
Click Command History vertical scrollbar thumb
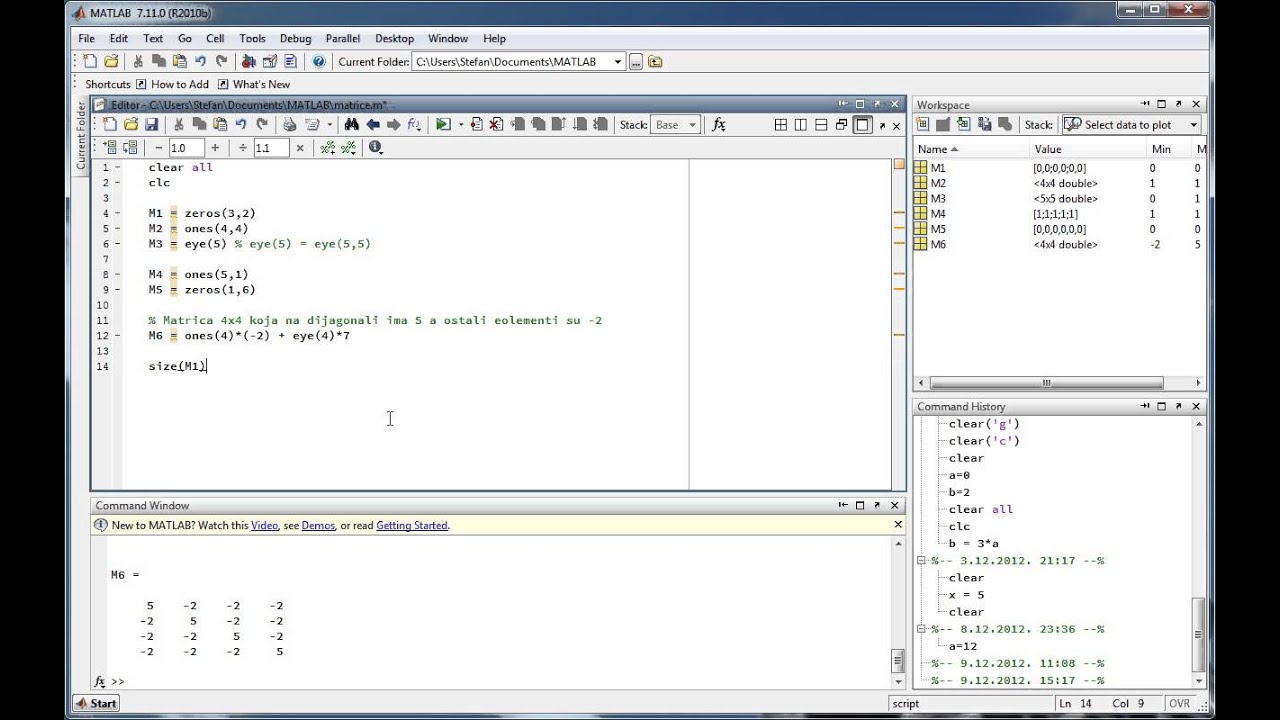(1199, 633)
